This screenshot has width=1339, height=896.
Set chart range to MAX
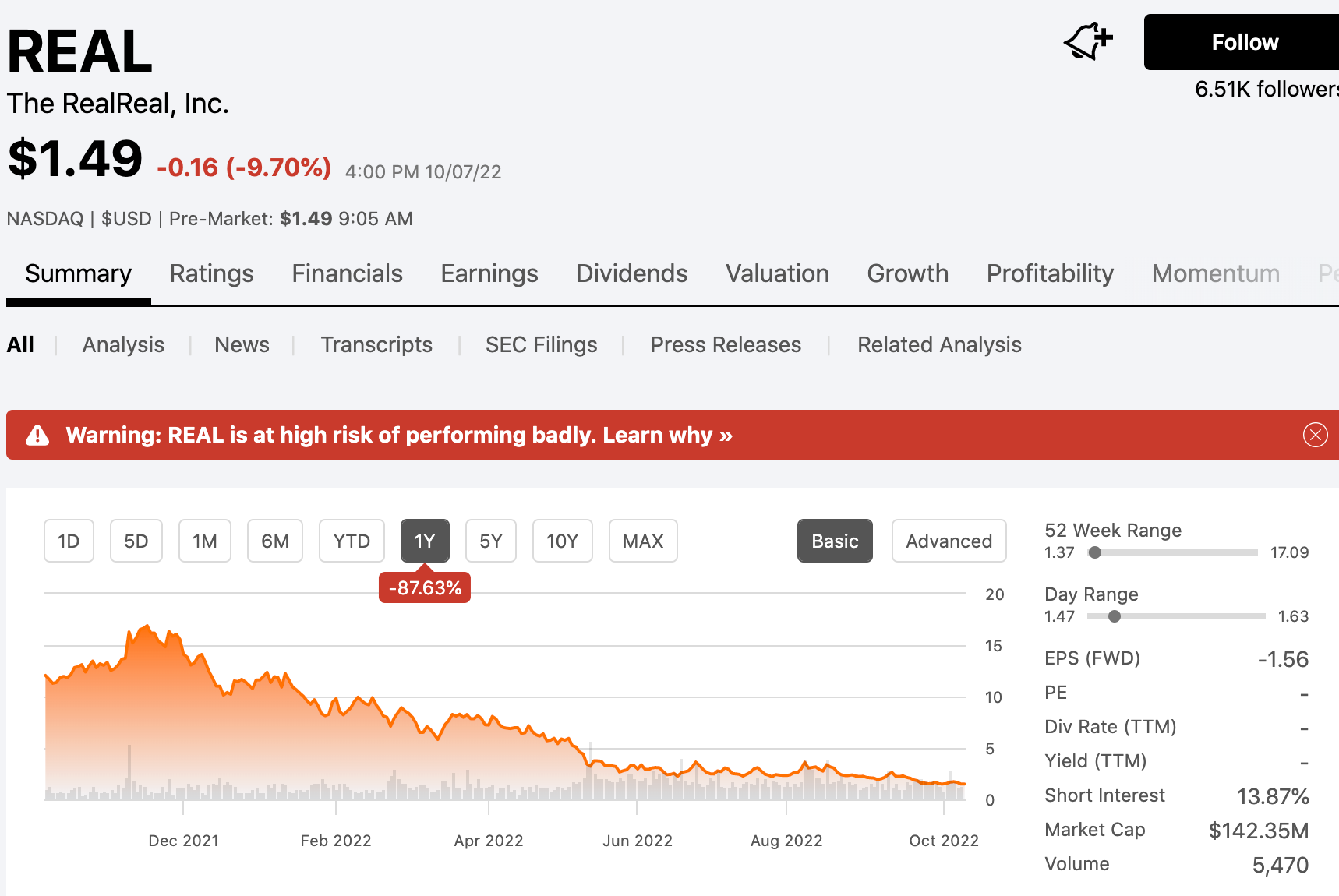click(643, 541)
